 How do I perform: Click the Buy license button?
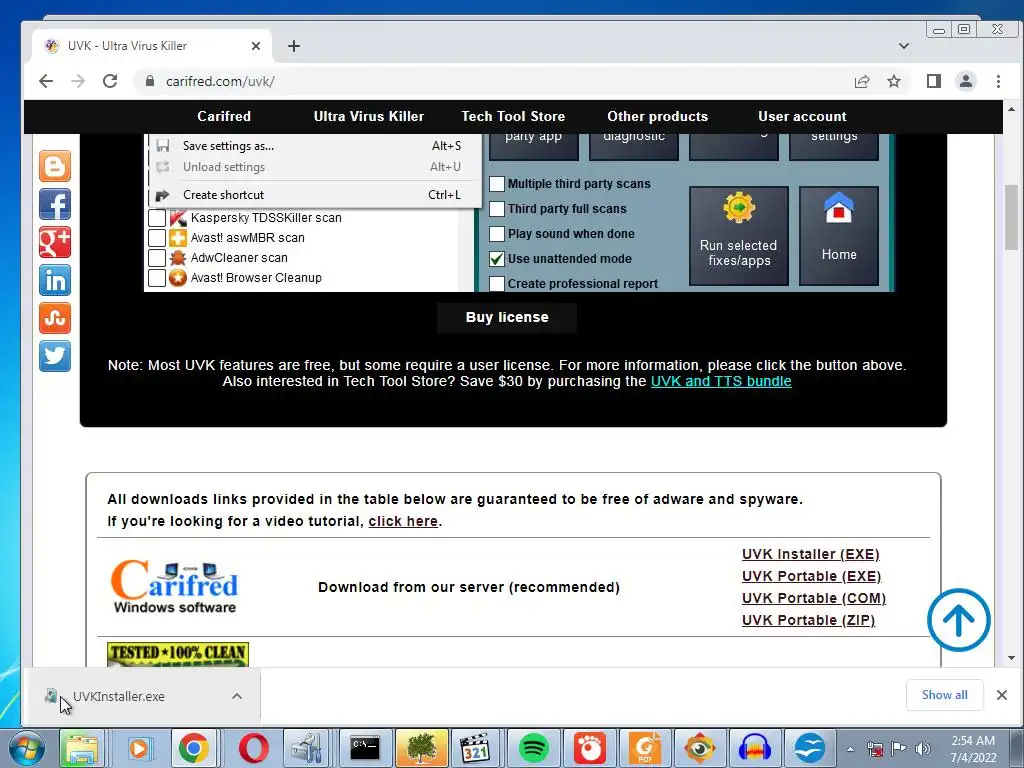pyautogui.click(x=507, y=317)
